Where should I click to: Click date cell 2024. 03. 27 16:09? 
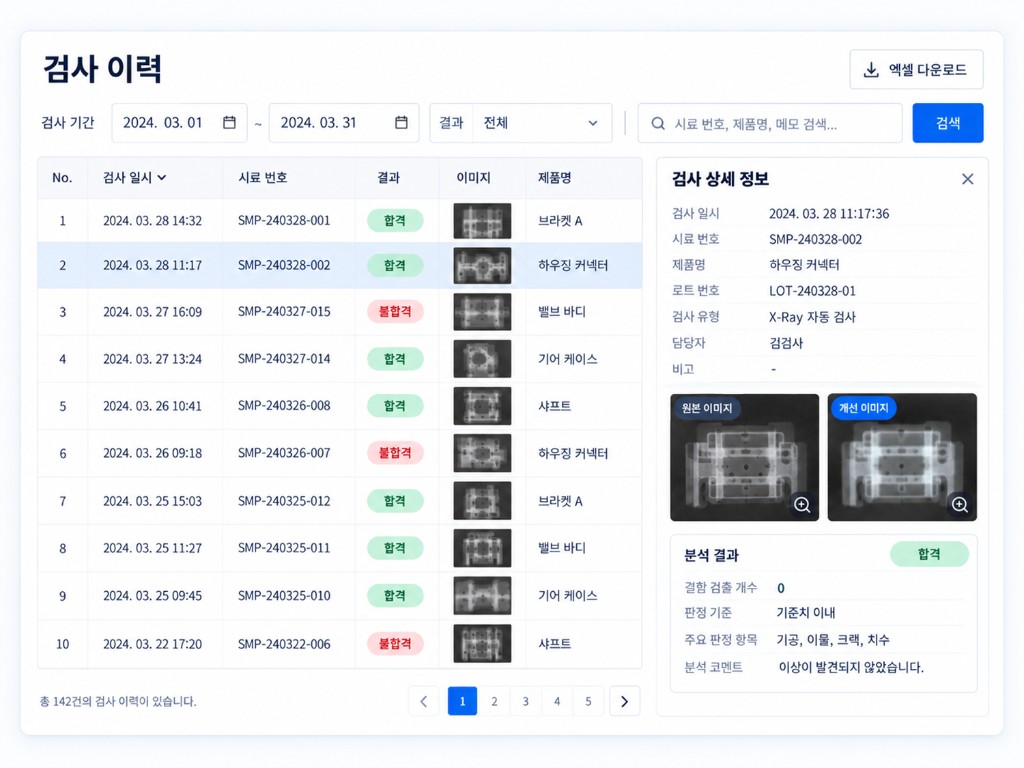click(x=152, y=312)
